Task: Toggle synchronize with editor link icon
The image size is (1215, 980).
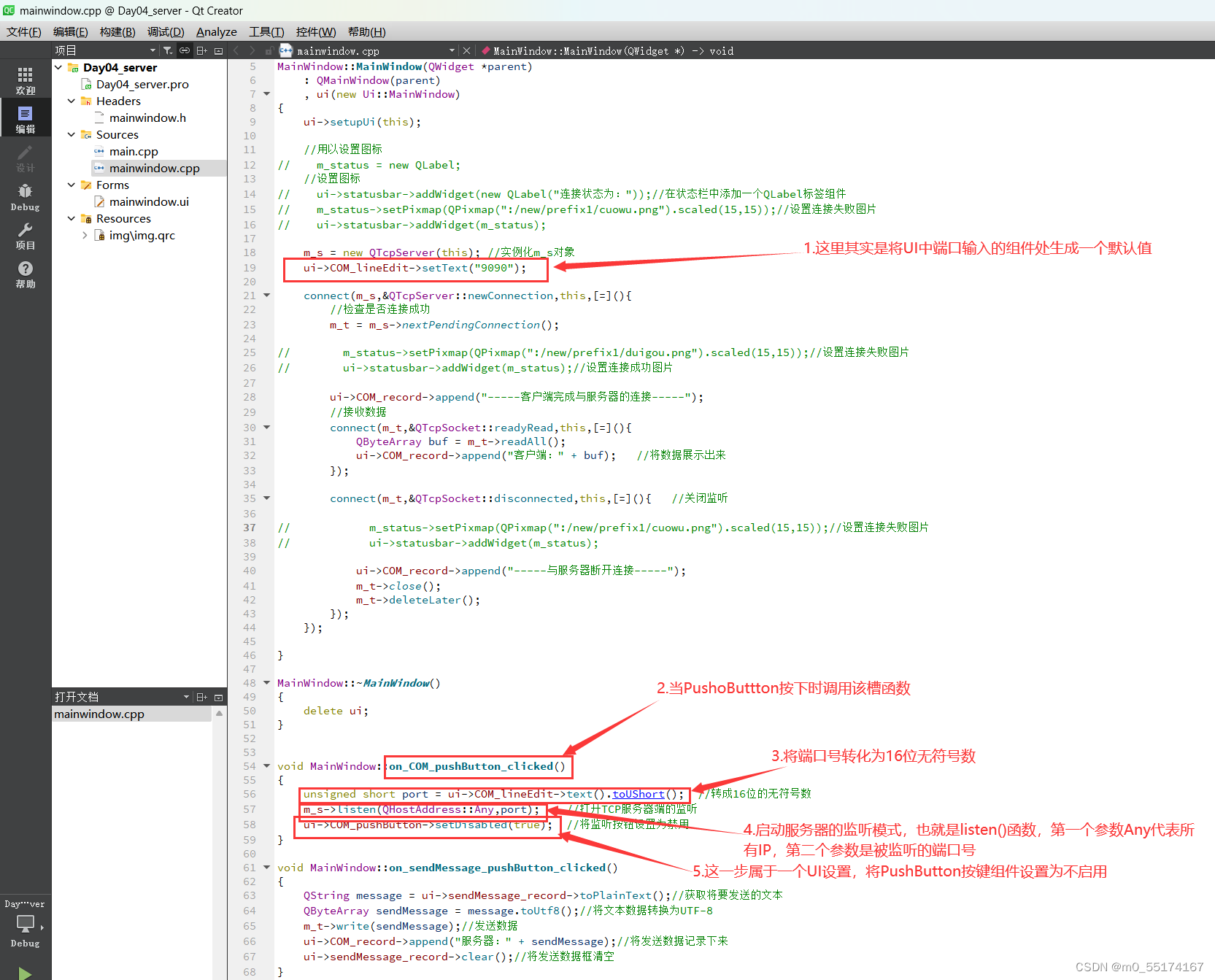Action: click(x=185, y=50)
